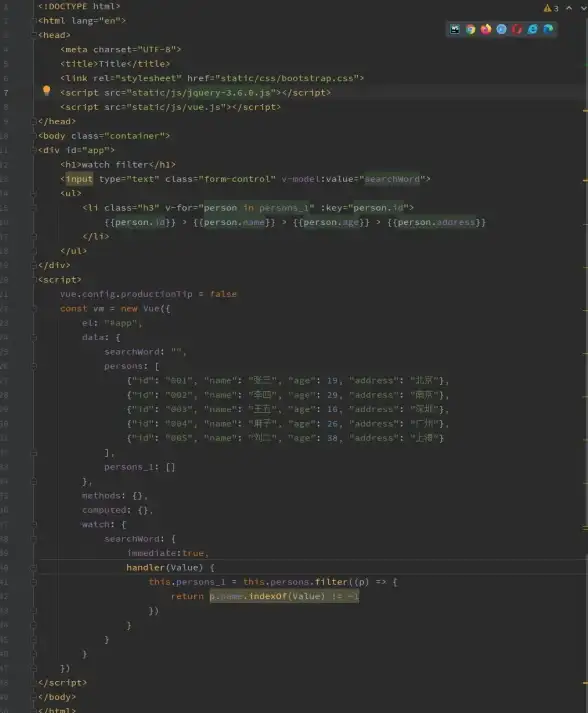Collapse the <li class="h3"> fold marker
The height and width of the screenshot is (713, 588).
[x=34, y=208]
